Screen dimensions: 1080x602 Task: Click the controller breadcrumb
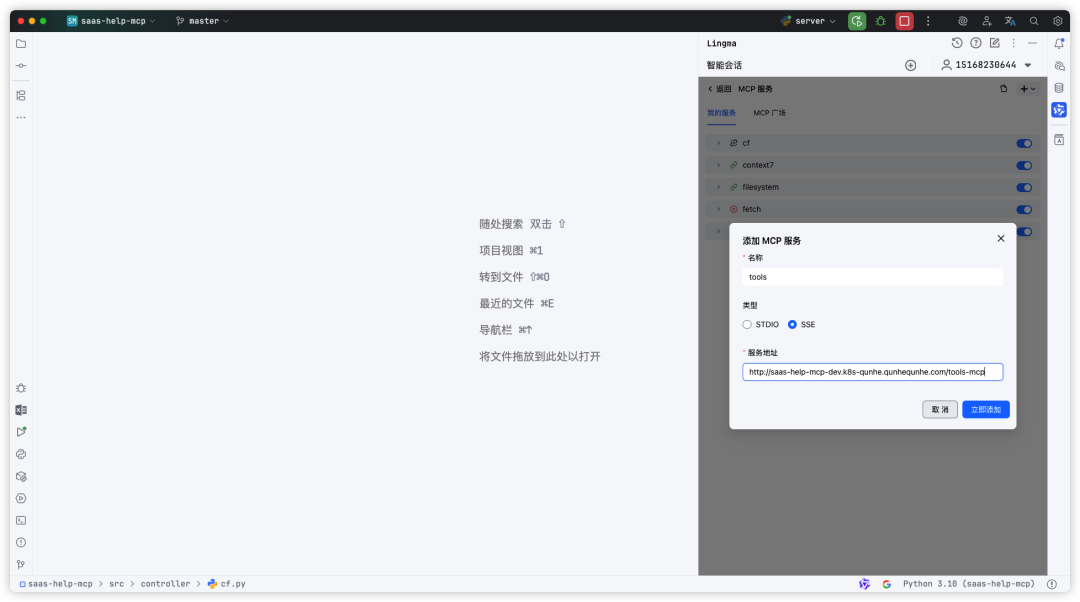click(165, 584)
